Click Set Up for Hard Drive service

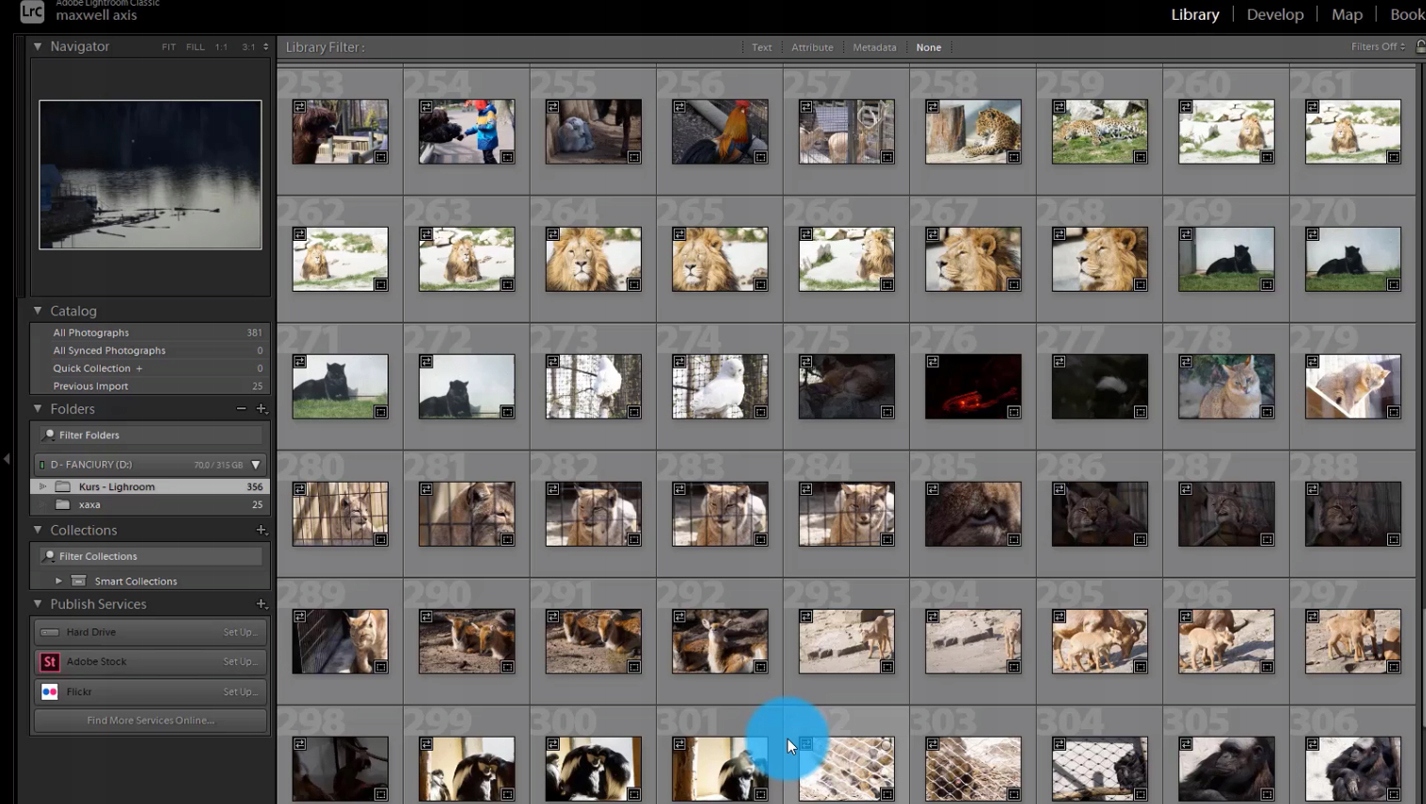(x=240, y=632)
